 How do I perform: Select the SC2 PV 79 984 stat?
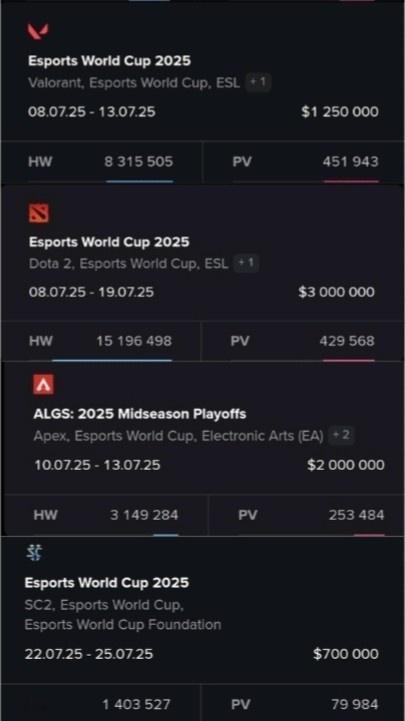(x=303, y=704)
